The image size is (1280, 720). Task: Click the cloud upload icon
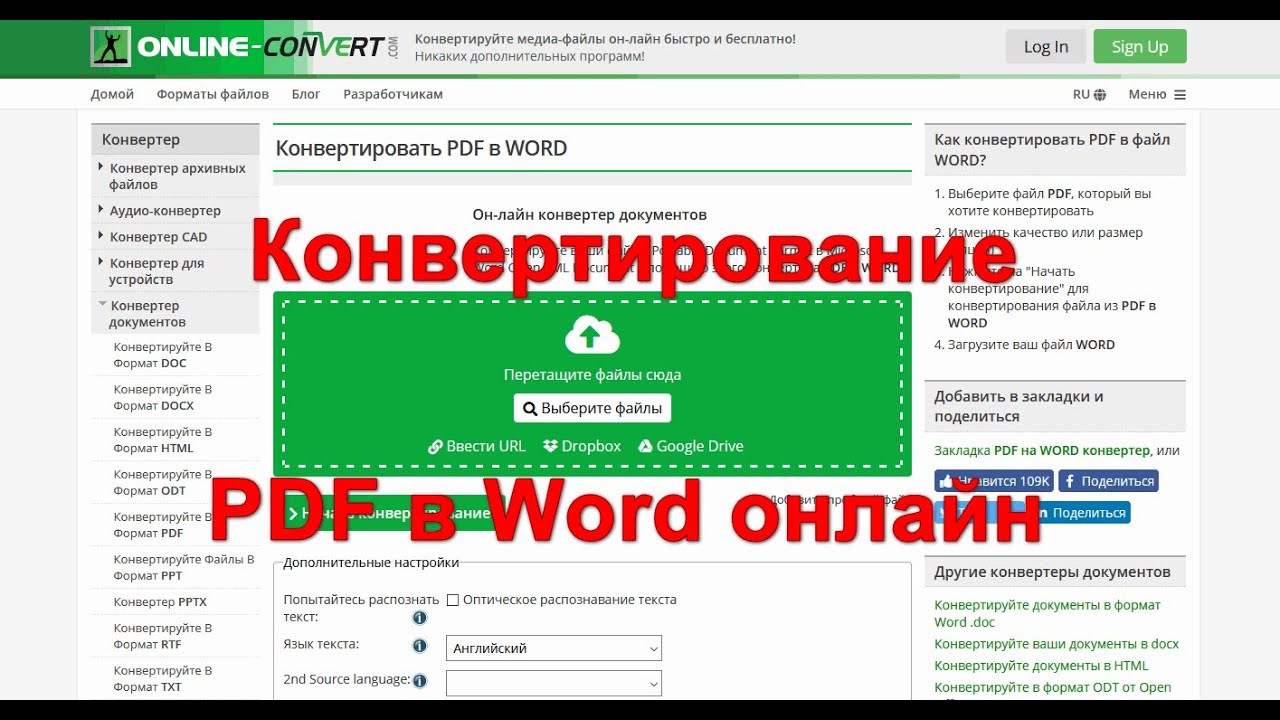(592, 335)
